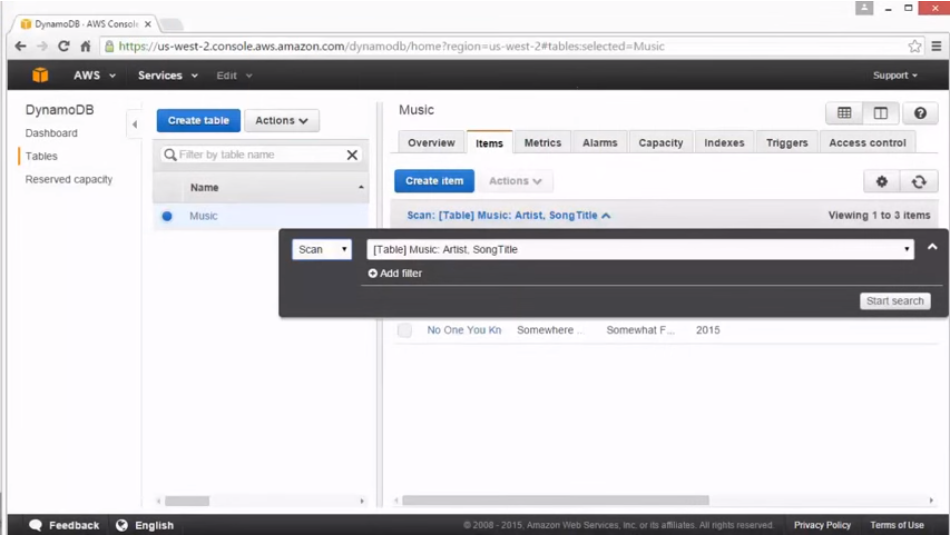This screenshot has width=952, height=536.
Task: Open the Capacity tab
Action: click(661, 143)
